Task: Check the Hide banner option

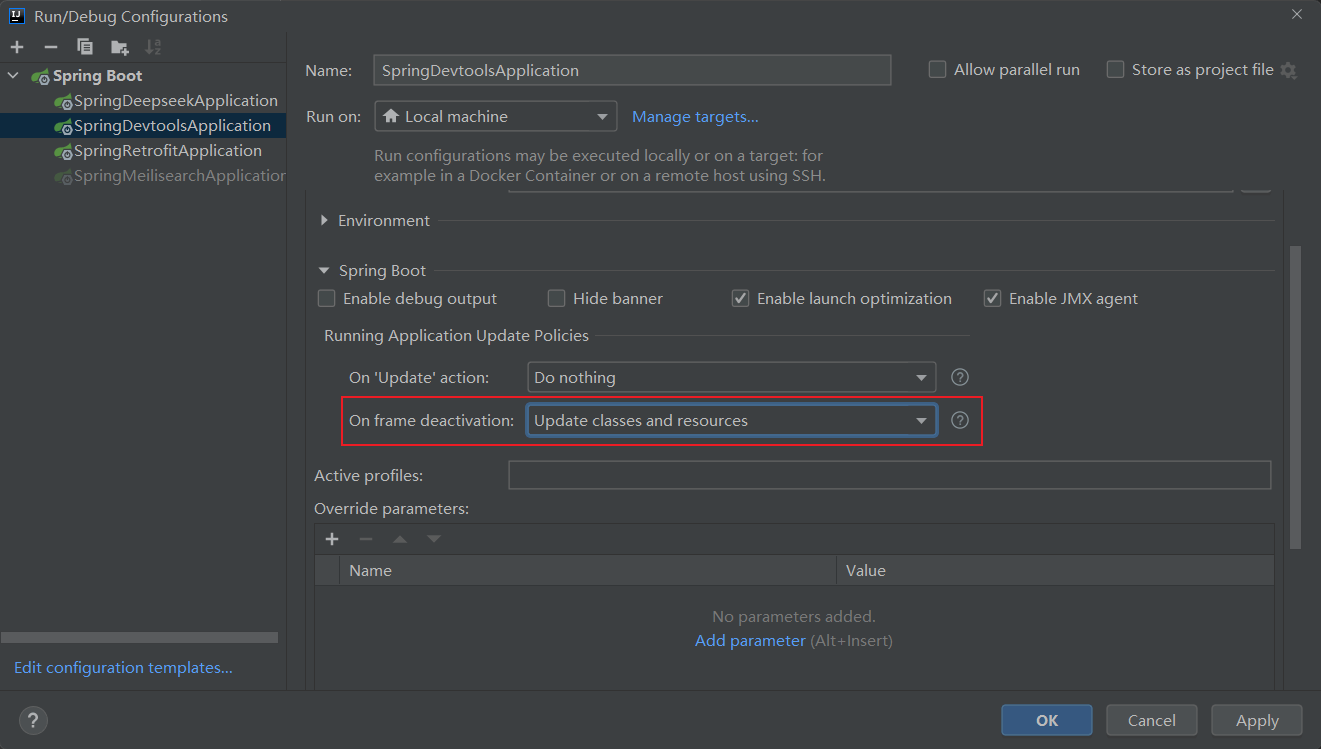Action: click(556, 298)
